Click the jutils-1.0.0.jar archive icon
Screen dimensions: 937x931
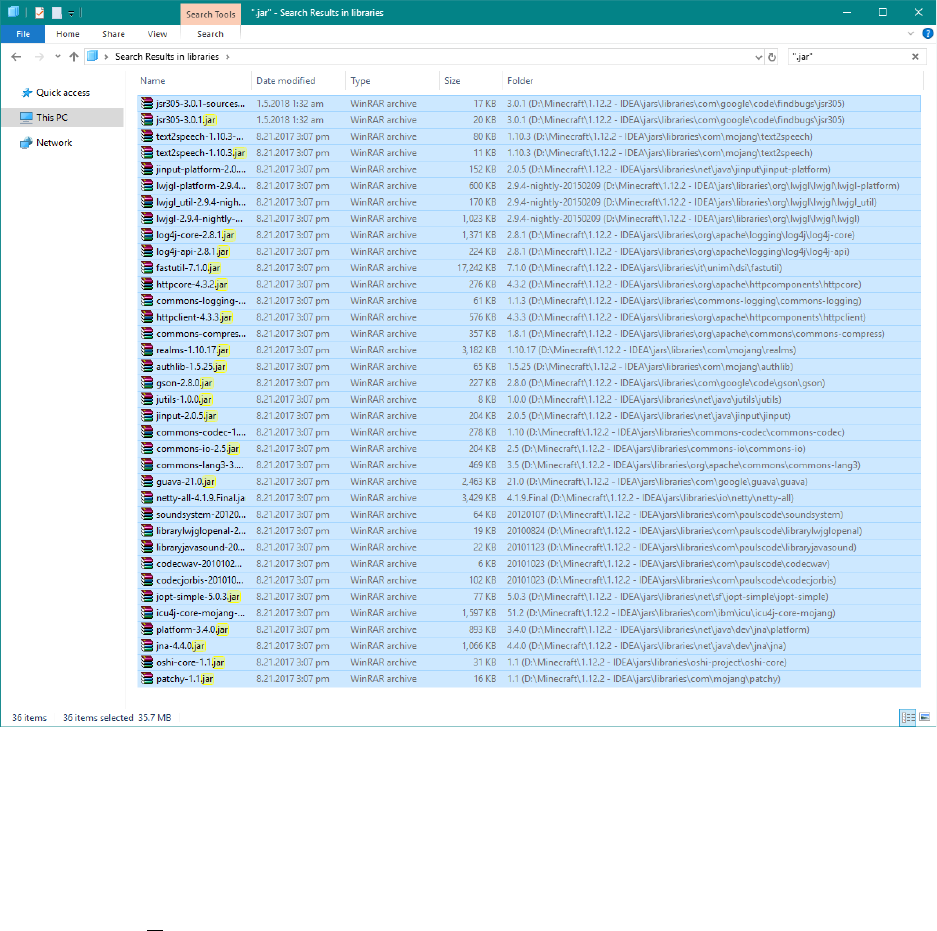coord(146,399)
